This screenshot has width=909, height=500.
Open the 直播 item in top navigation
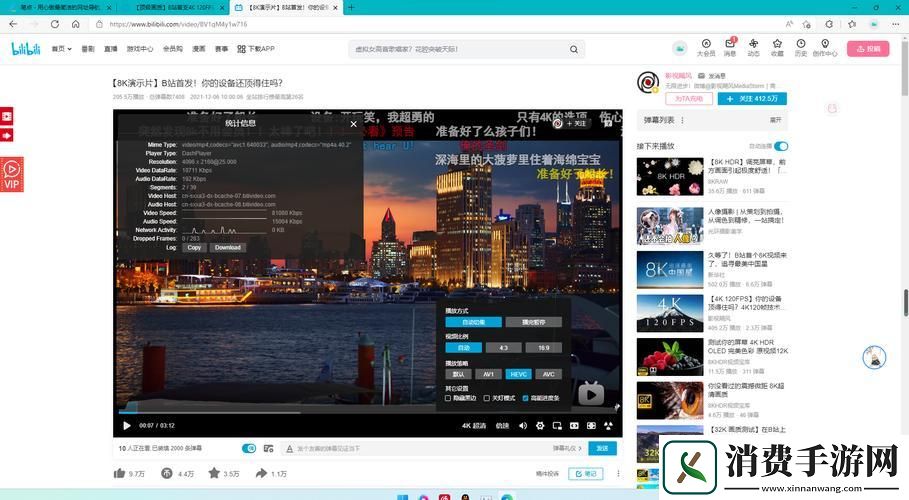point(110,48)
